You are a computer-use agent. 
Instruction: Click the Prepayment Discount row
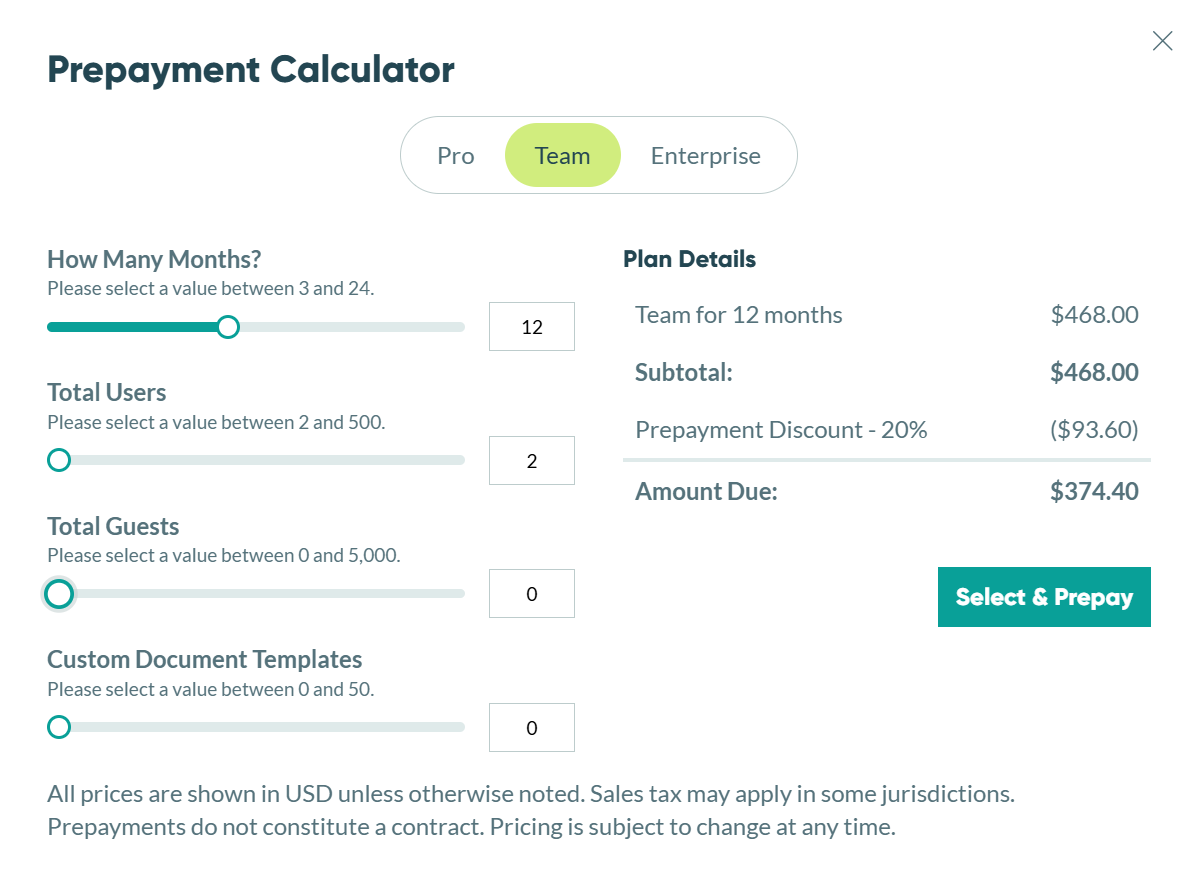[886, 429]
